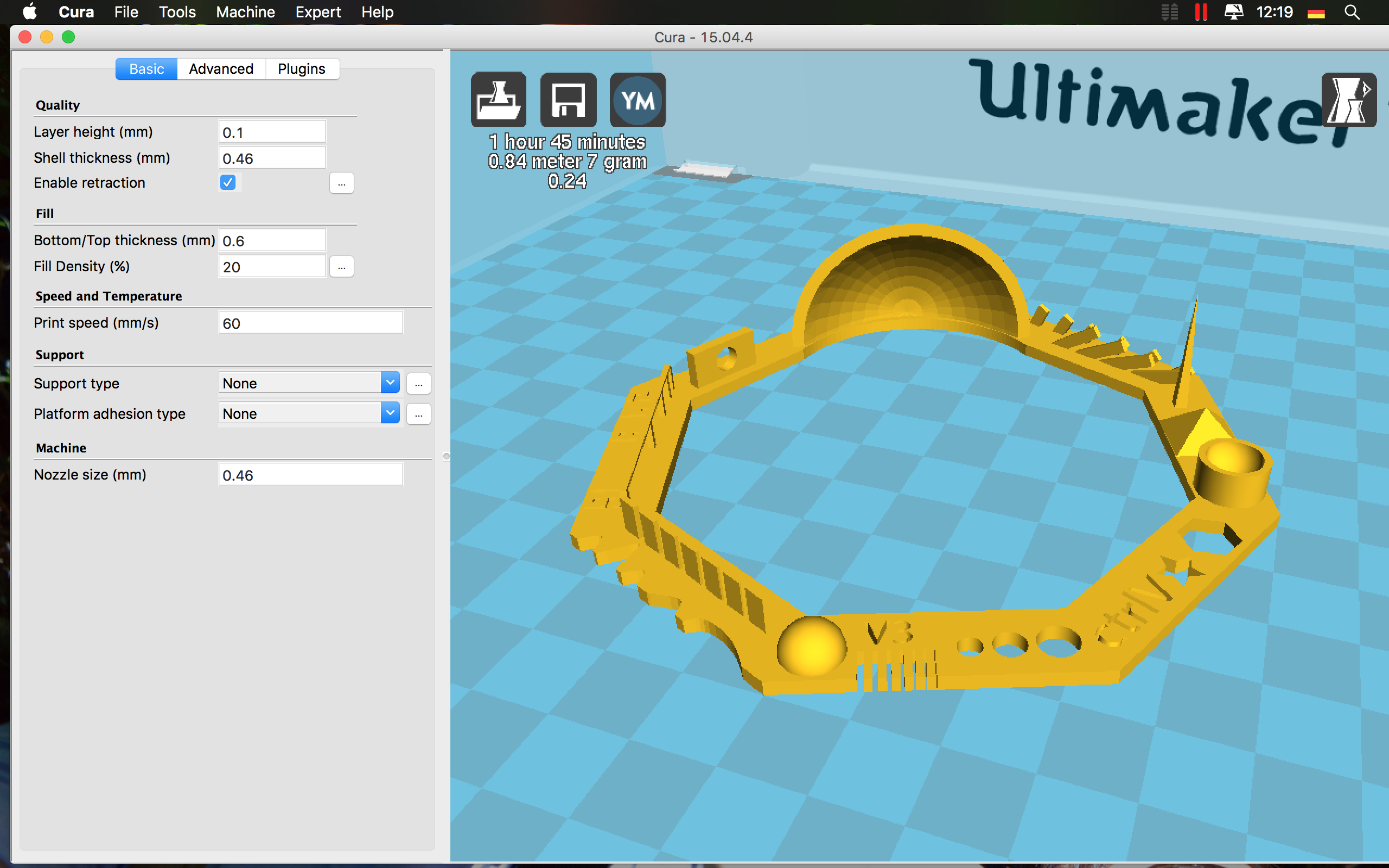Open Spotlight search magnifier in menu bar

tap(1352, 12)
